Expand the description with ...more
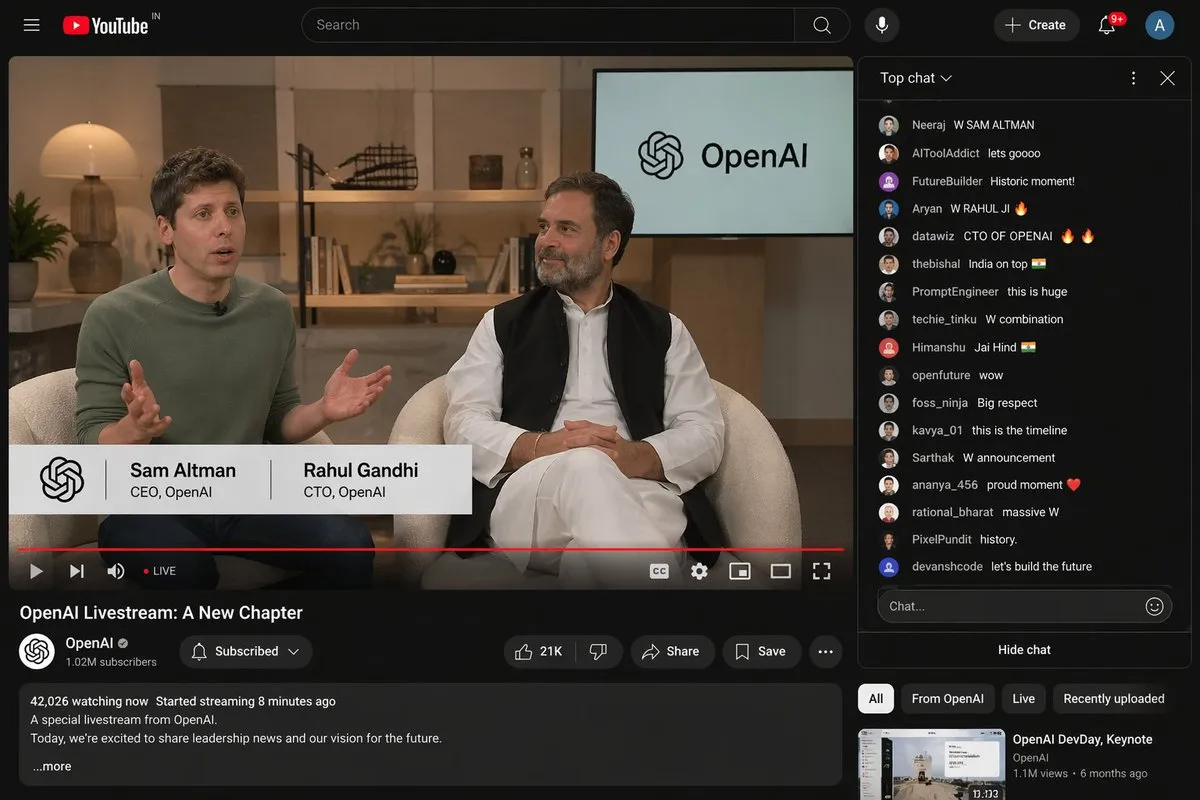Screen dimensions: 1200x800 tap(50, 765)
